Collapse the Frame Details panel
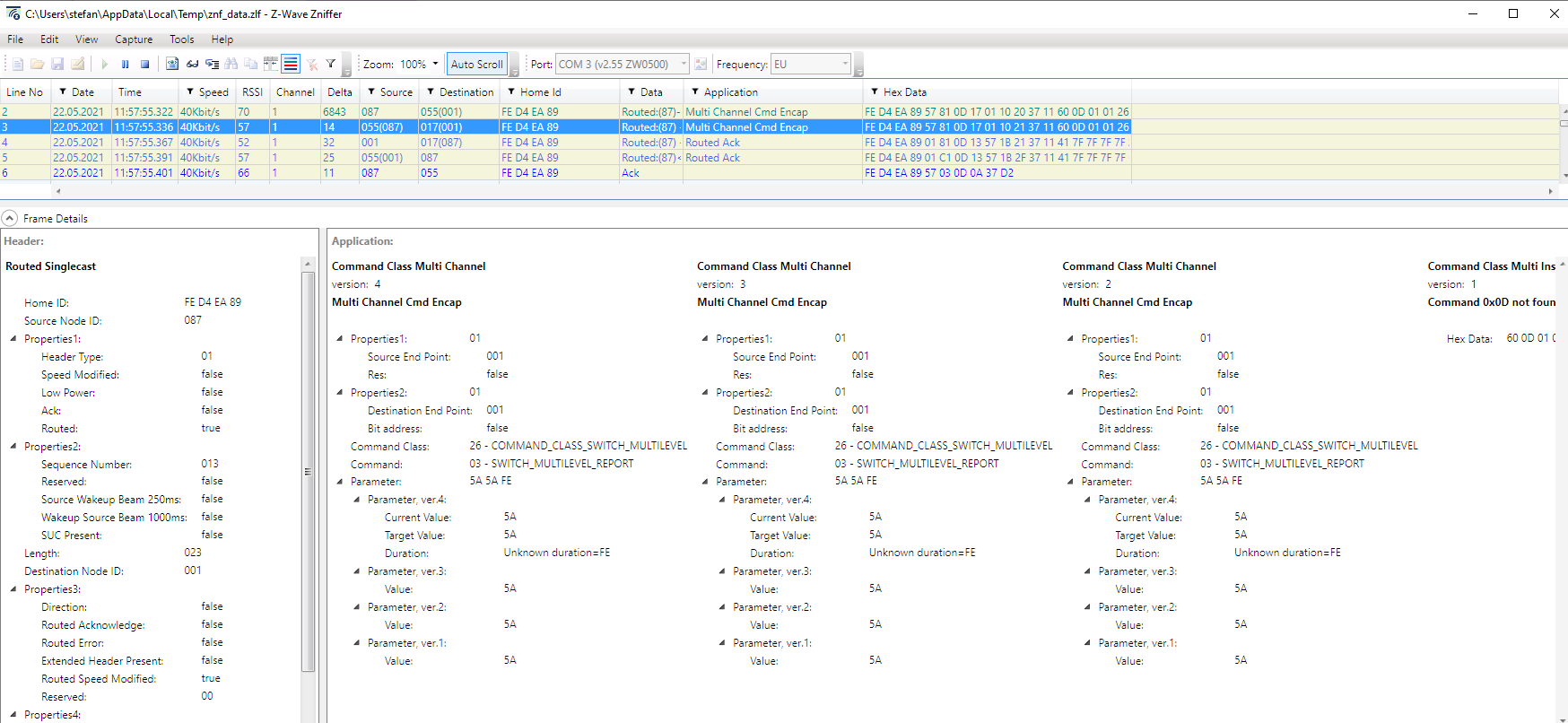The height and width of the screenshot is (723, 1568). pyautogui.click(x=10, y=219)
